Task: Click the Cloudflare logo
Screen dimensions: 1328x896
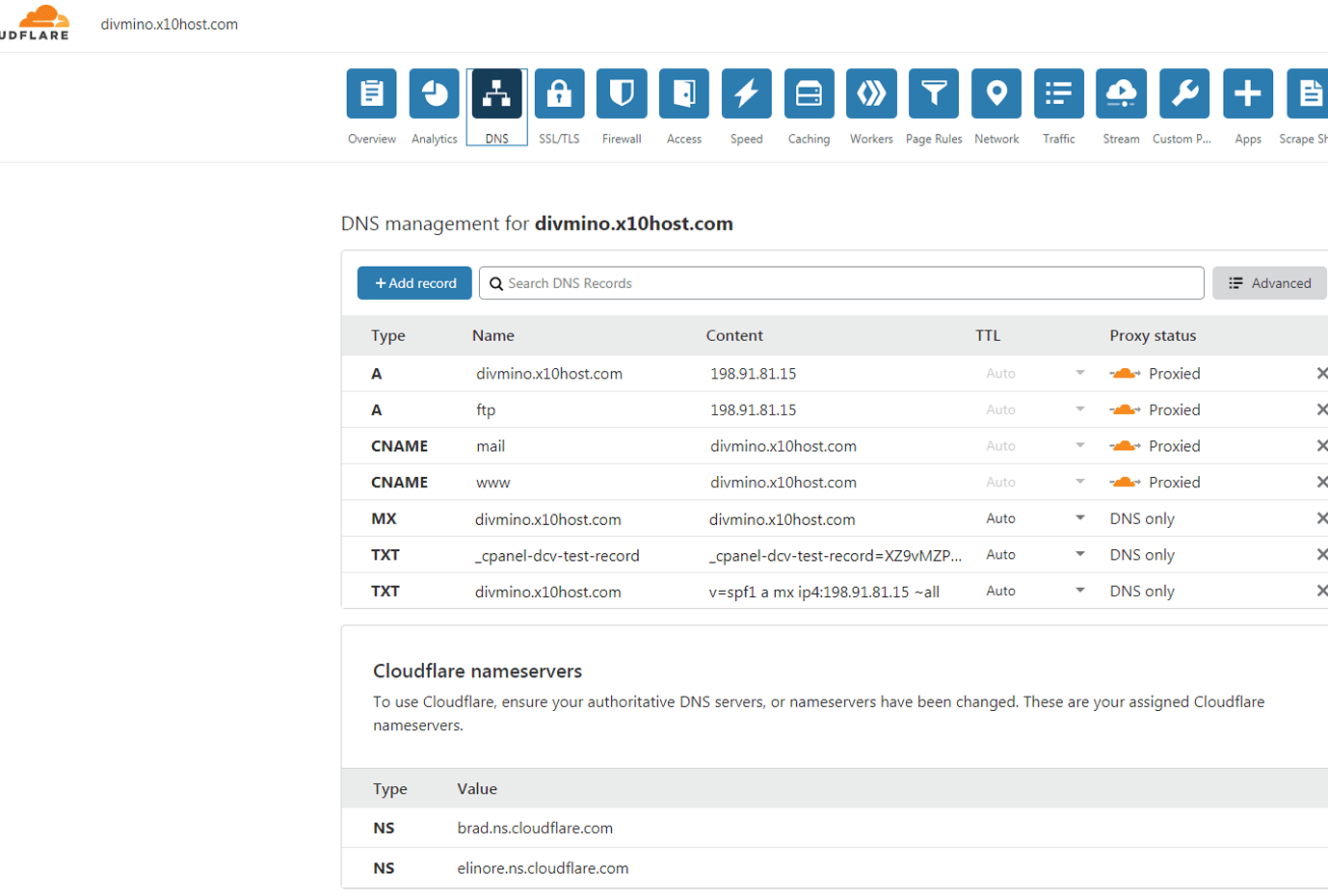Action: tap(35, 22)
